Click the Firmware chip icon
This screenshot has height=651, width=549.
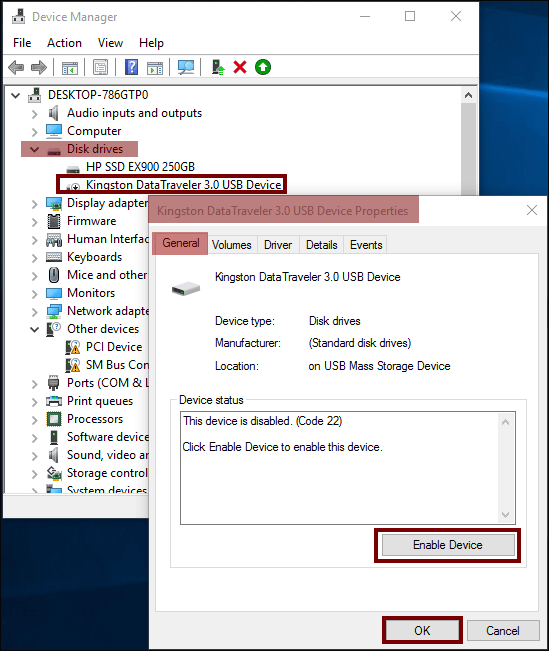click(54, 221)
